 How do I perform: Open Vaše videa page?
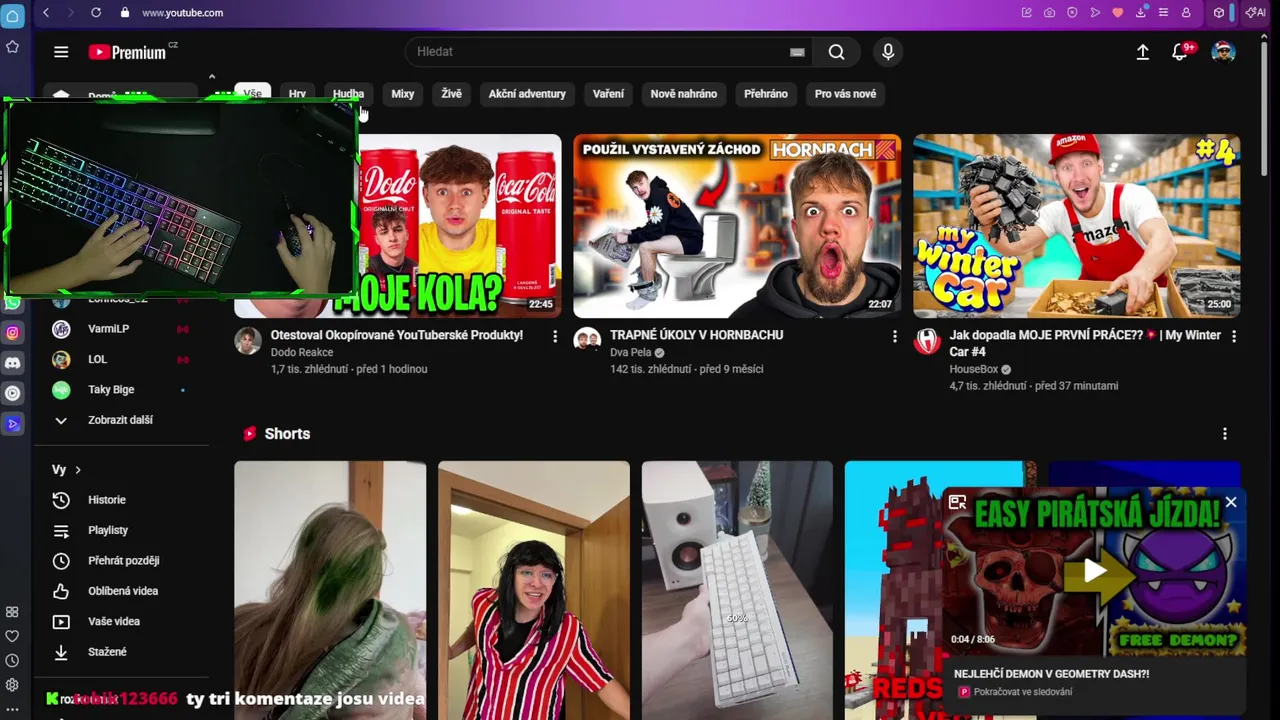(x=121, y=622)
